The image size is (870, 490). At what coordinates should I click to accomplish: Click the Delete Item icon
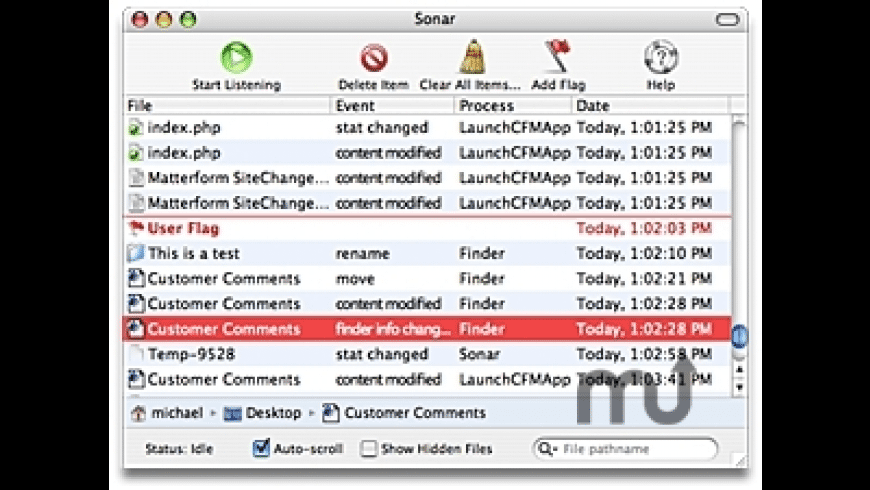373,58
